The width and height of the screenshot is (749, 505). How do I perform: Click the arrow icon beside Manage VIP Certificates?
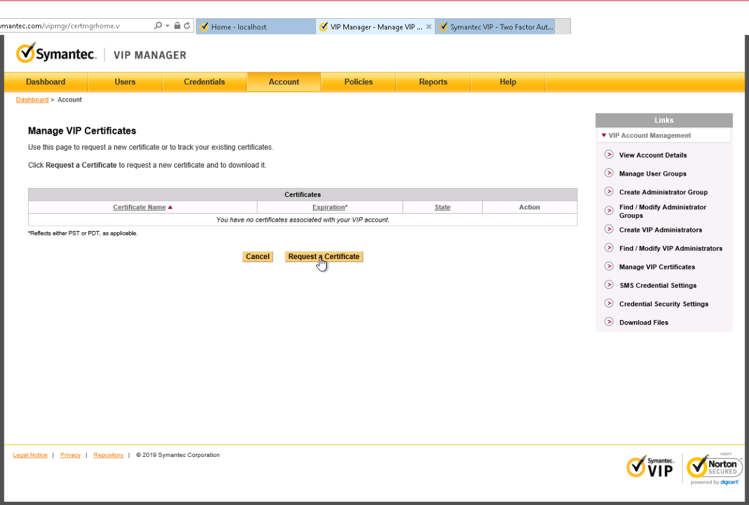(609, 267)
